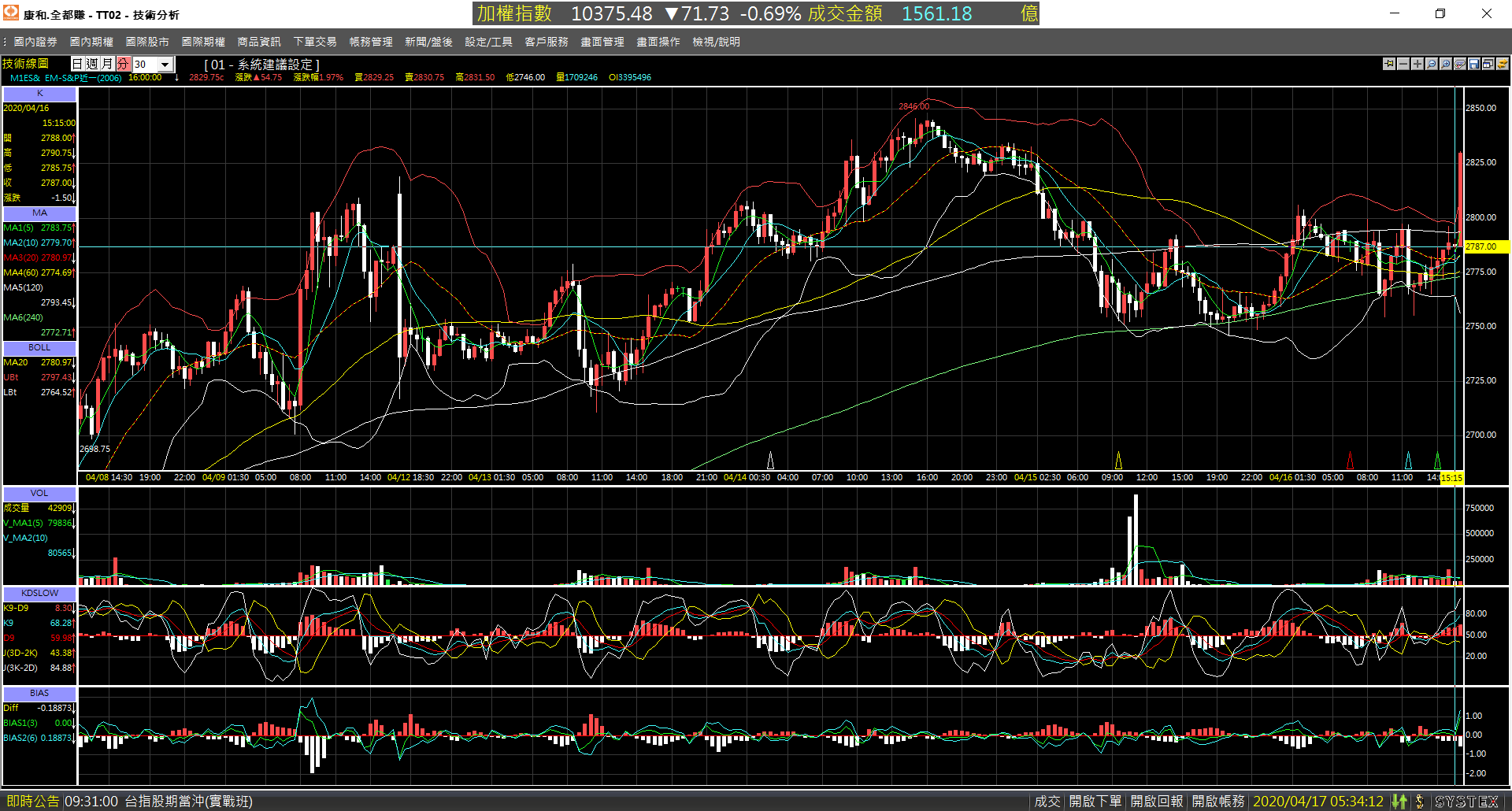Open the minute interval dropdown arrow
The width and height of the screenshot is (1512, 811).
click(165, 65)
